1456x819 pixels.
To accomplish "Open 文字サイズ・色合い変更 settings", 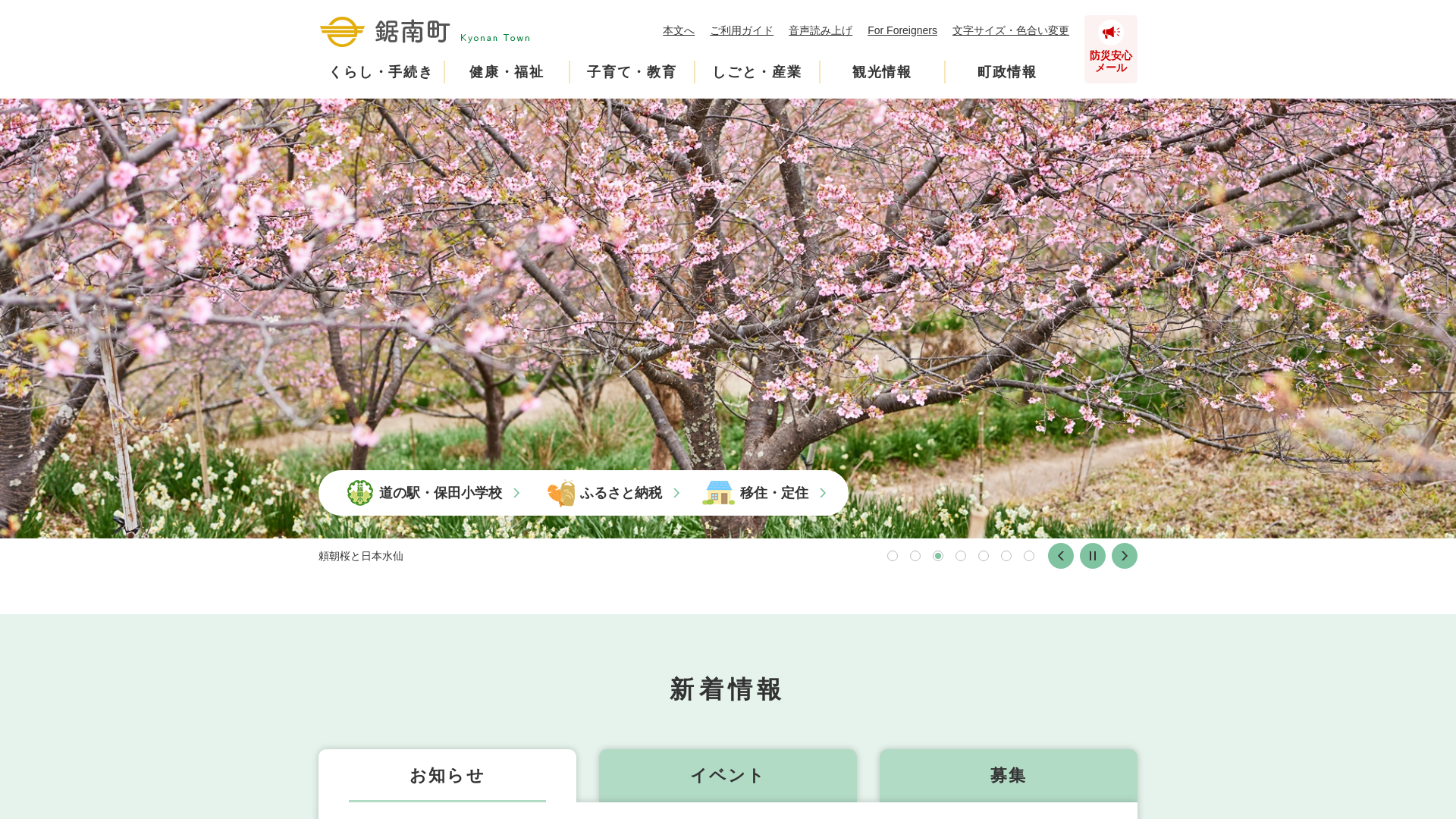I will click(x=1010, y=30).
